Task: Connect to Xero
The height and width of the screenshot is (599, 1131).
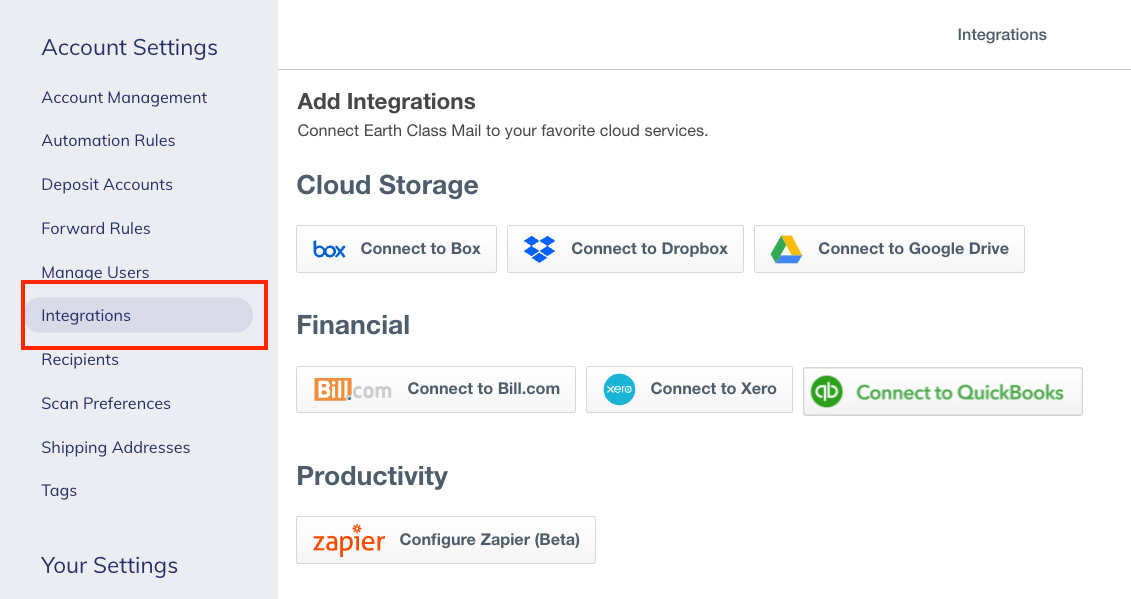Action: 690,390
